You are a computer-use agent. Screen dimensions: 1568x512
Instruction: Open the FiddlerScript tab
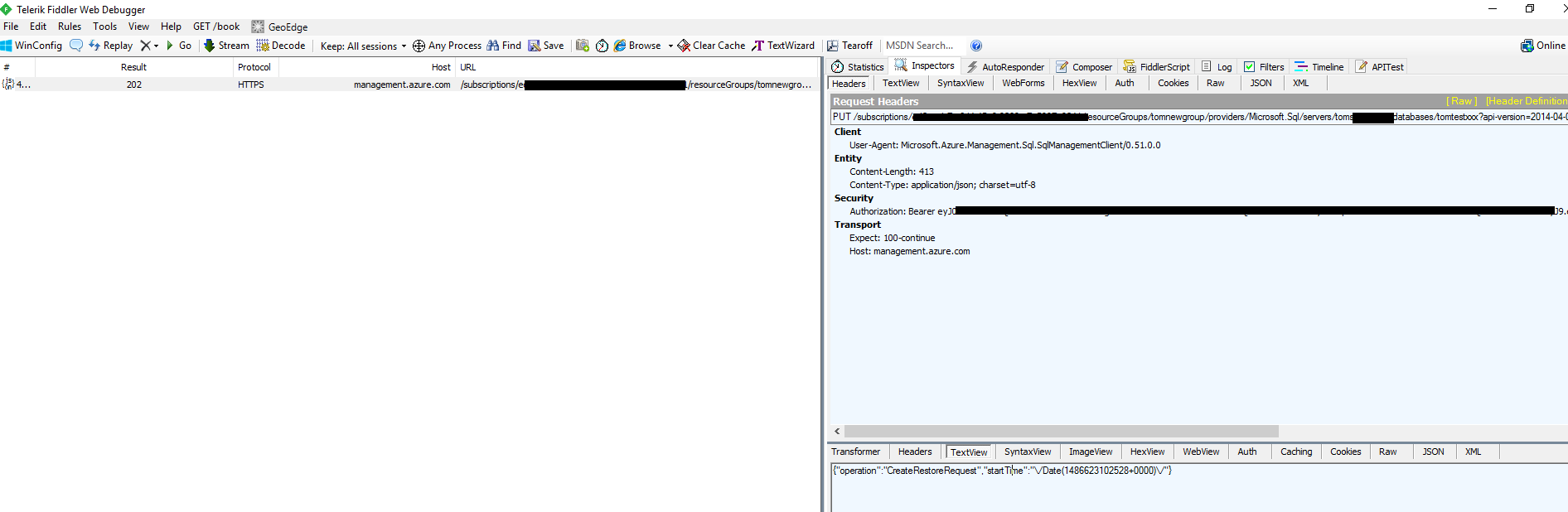pyautogui.click(x=1157, y=67)
